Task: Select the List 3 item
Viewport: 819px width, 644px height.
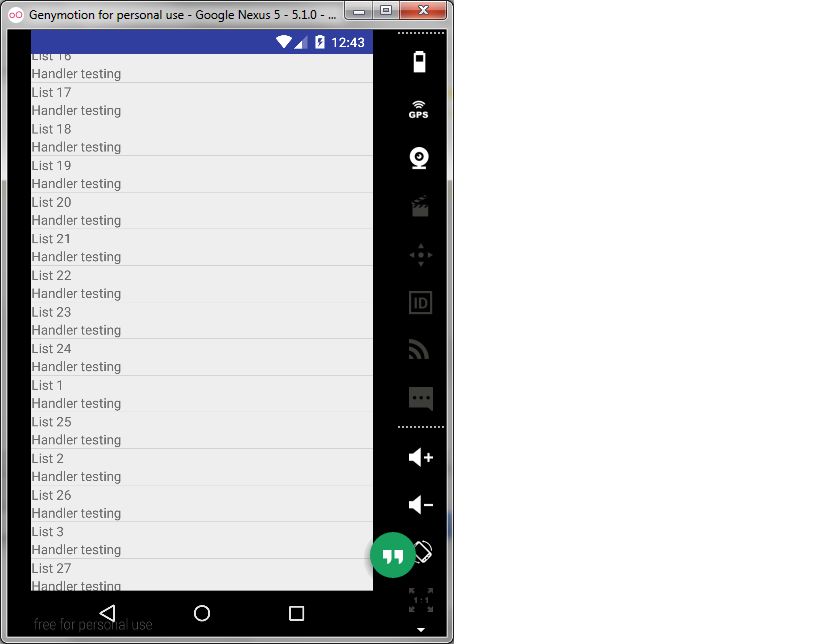Action: (x=202, y=541)
